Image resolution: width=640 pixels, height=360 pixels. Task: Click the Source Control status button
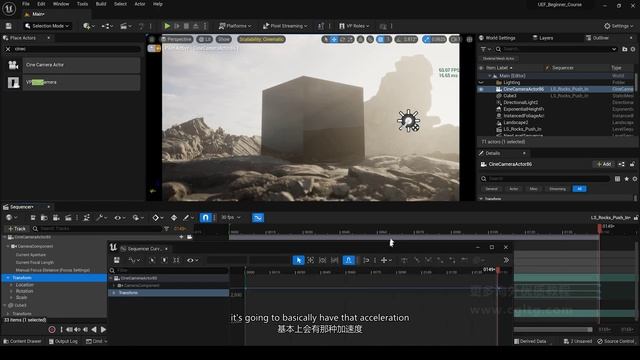(616, 341)
